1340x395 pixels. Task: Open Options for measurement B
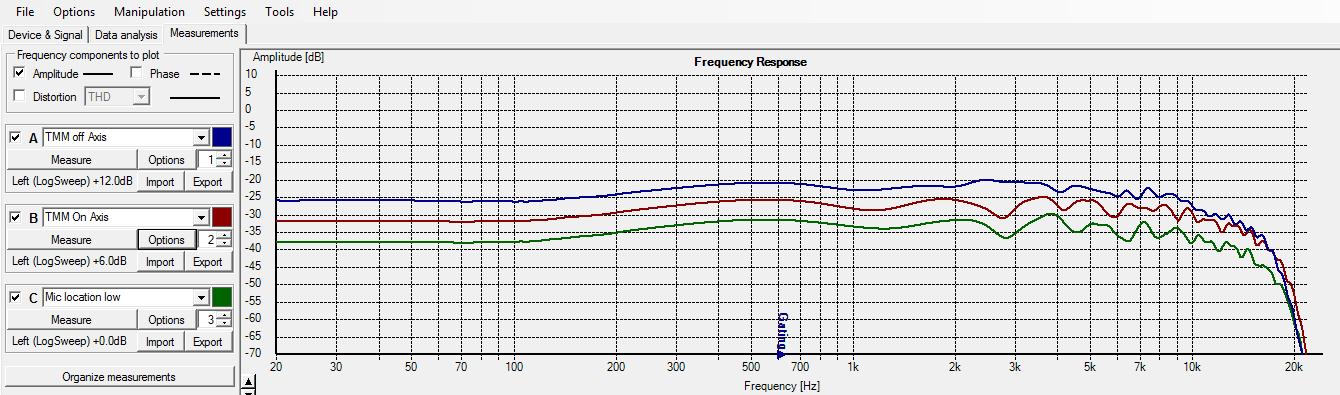[x=166, y=240]
